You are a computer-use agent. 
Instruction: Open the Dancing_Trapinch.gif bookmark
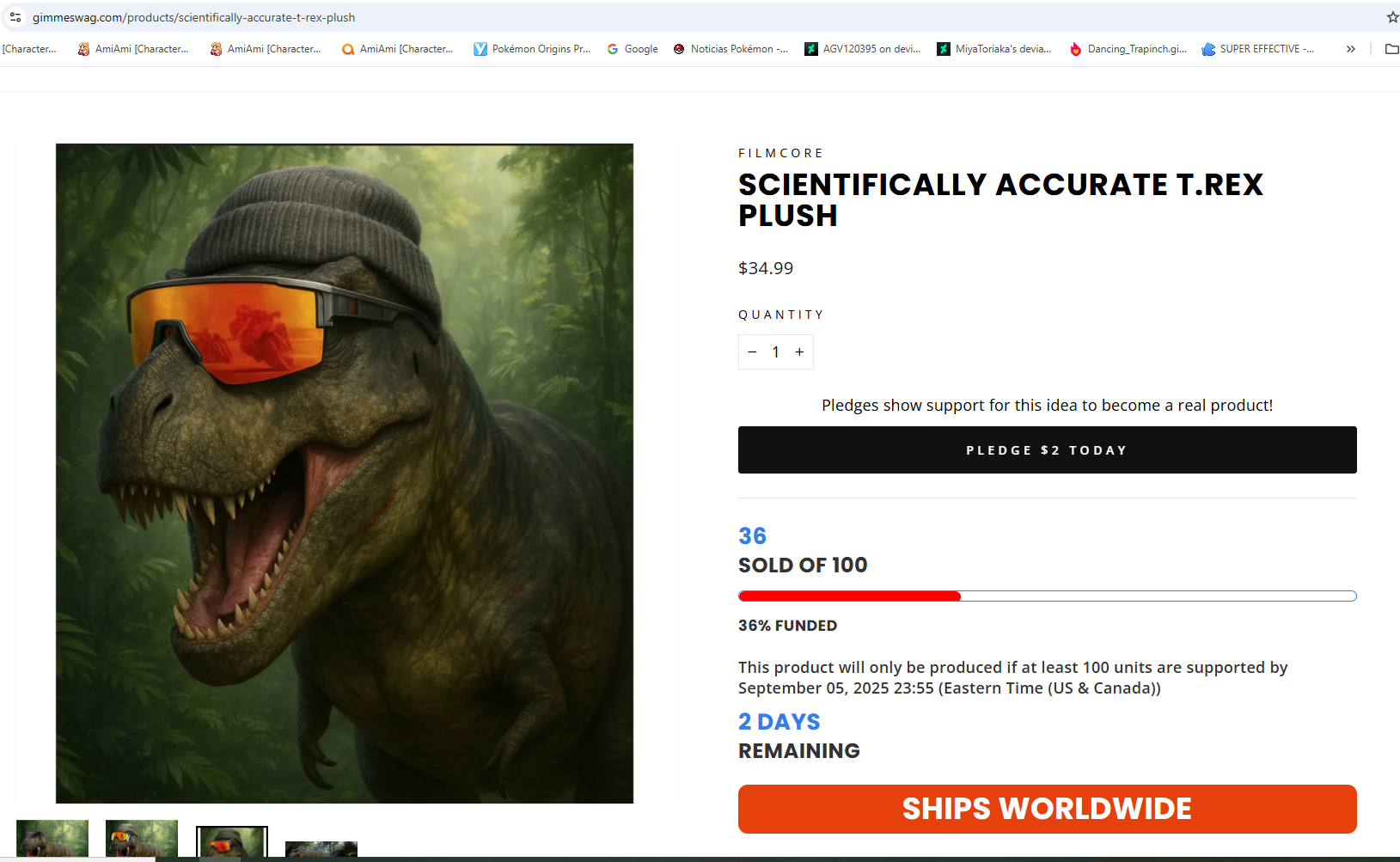1128,49
